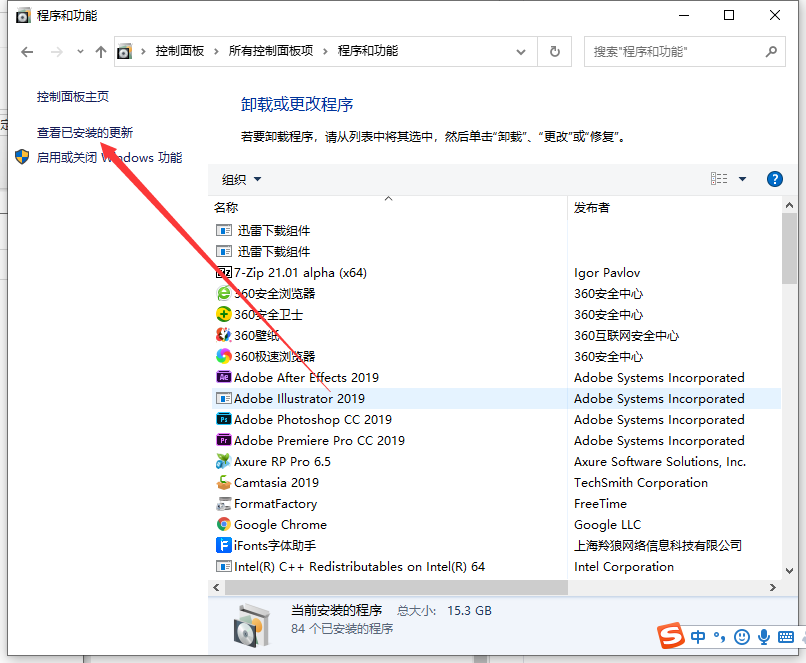Screen dimensions: 806x663
Task: Click the blue help question icon
Action: coord(775,179)
